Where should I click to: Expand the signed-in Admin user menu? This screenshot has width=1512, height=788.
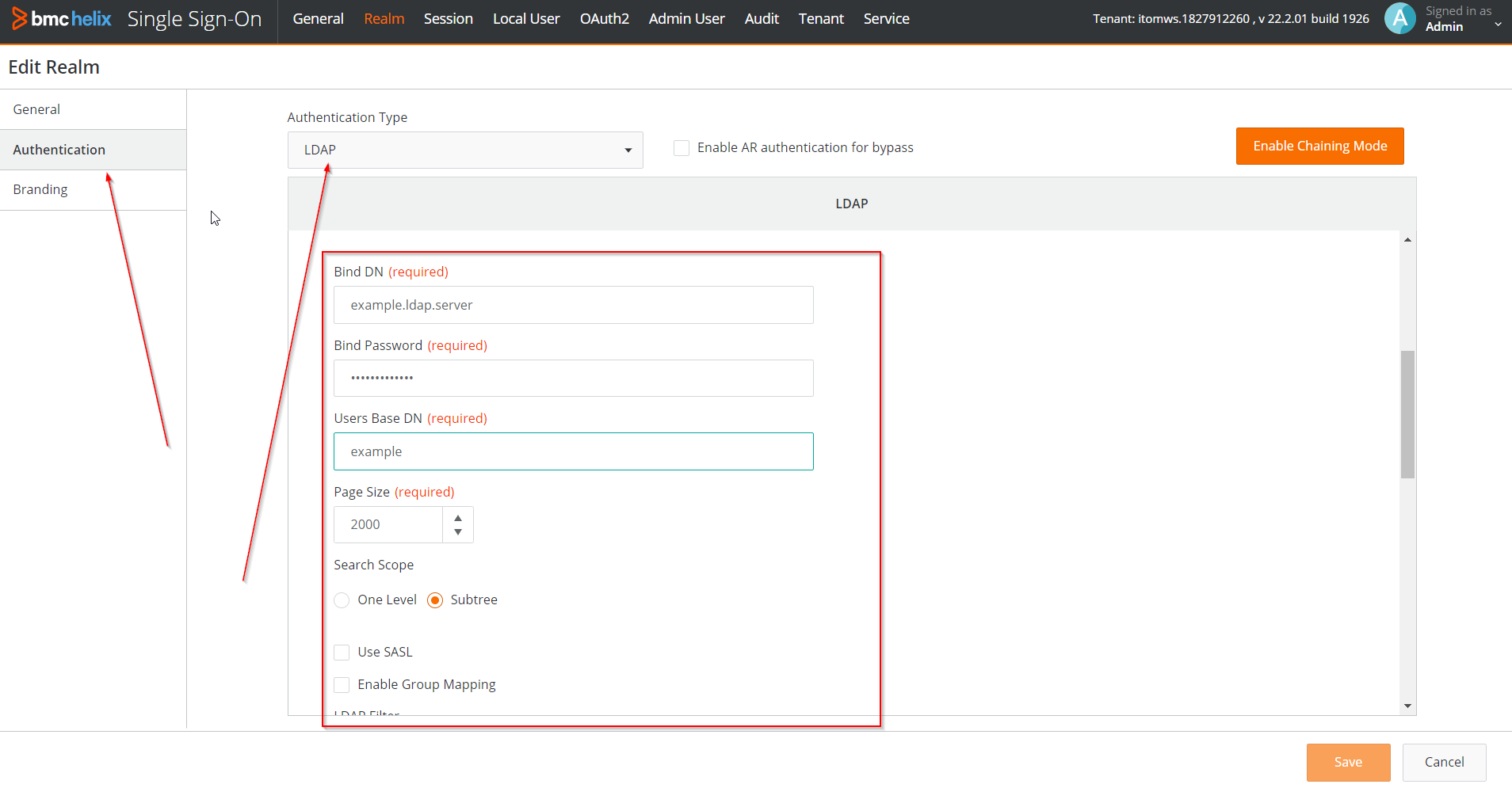1498,25
